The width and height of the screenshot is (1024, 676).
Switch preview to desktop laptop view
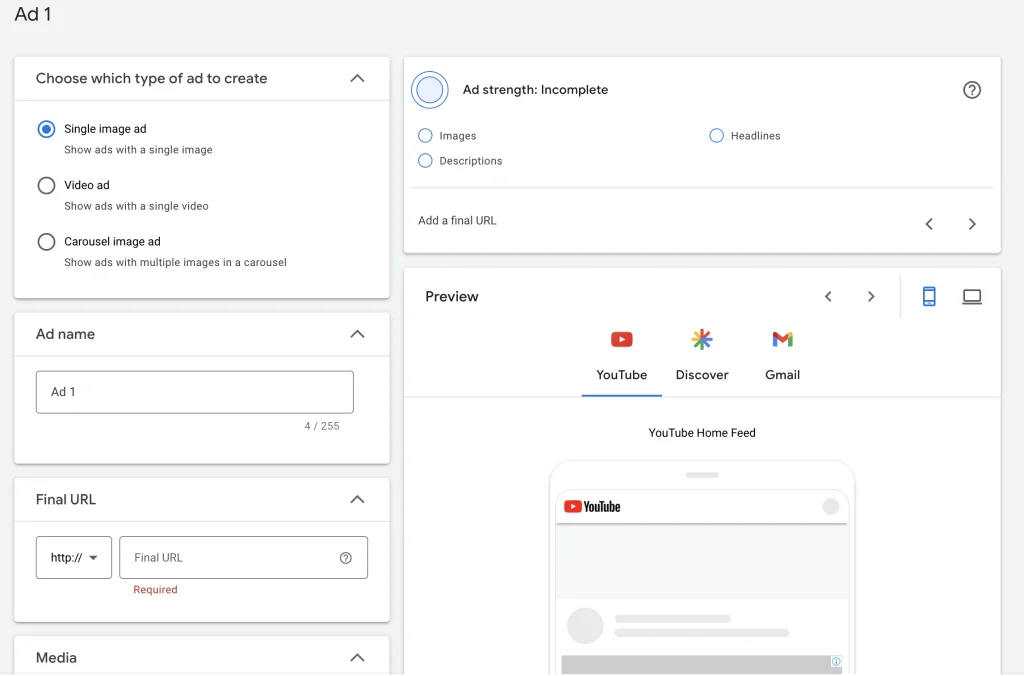pyautogui.click(x=972, y=297)
